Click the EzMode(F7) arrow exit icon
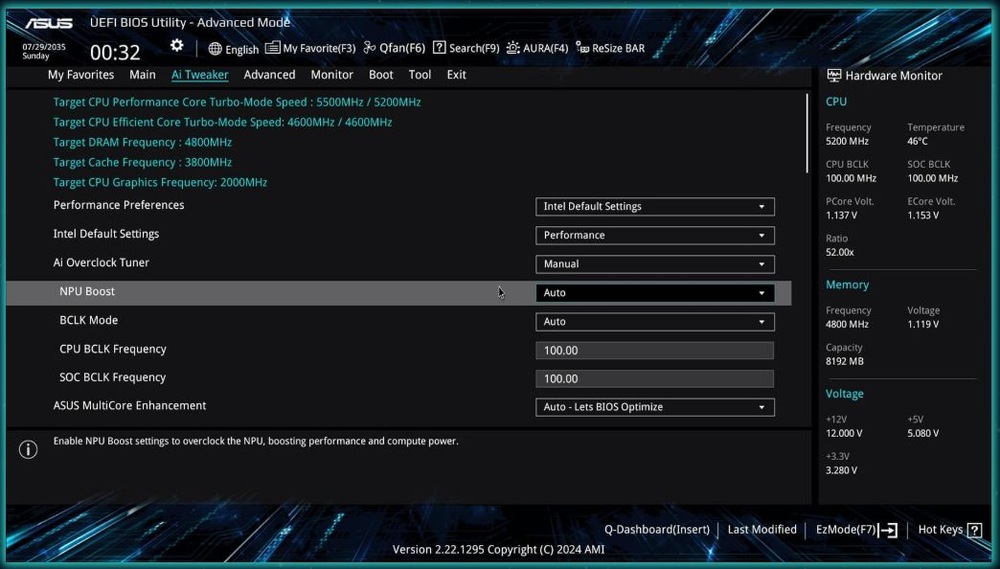The image size is (1000, 569). 888,530
